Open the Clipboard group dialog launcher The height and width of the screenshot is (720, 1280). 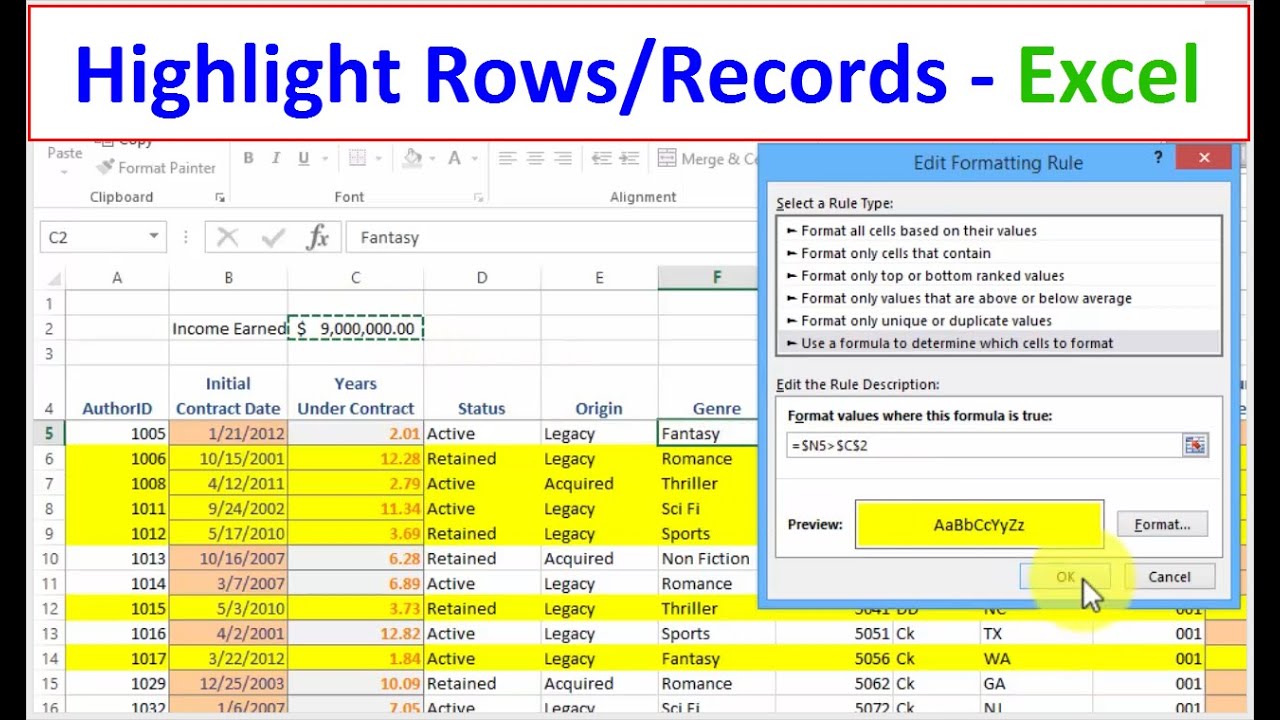click(220, 198)
